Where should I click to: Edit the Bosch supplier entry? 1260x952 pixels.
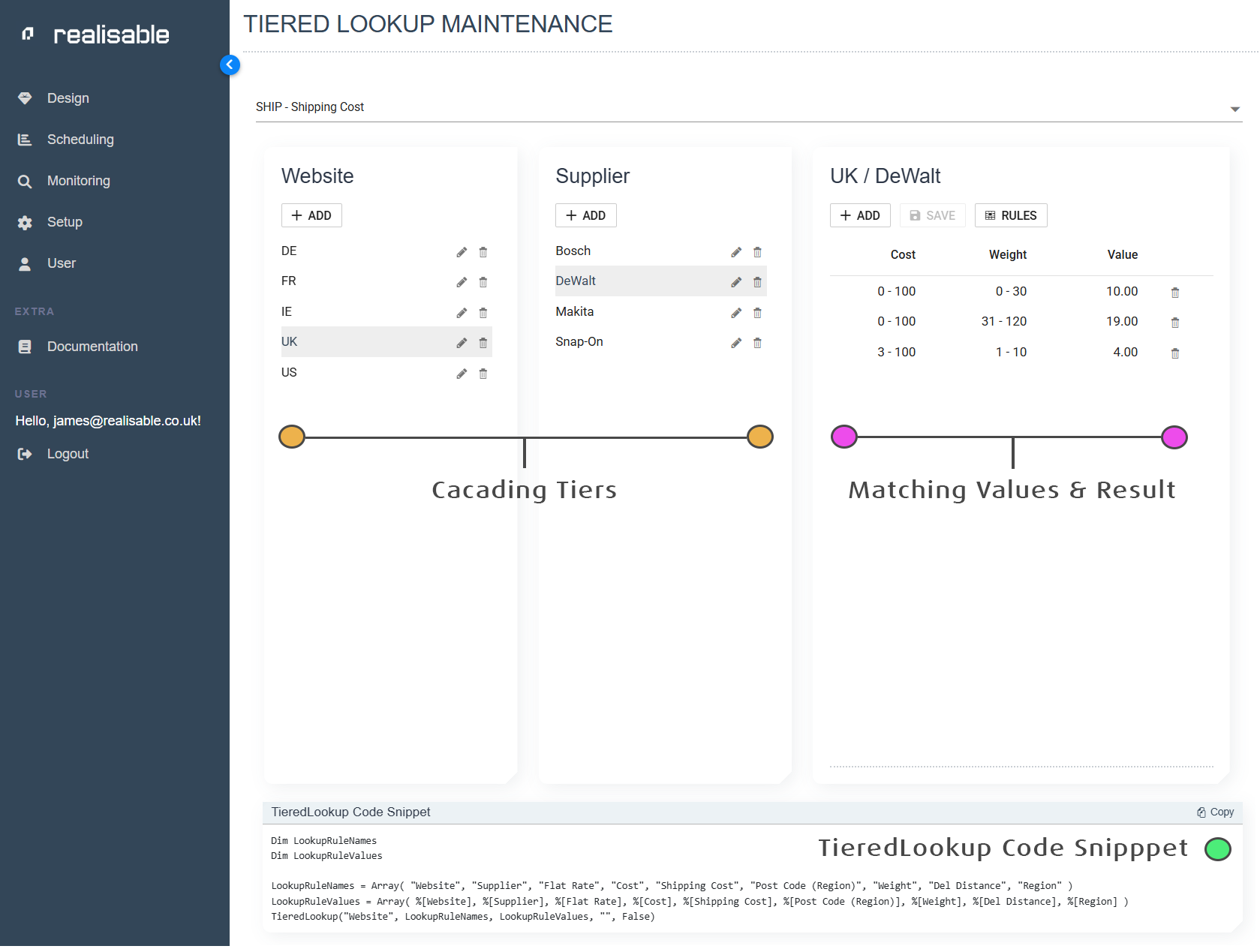point(736,252)
